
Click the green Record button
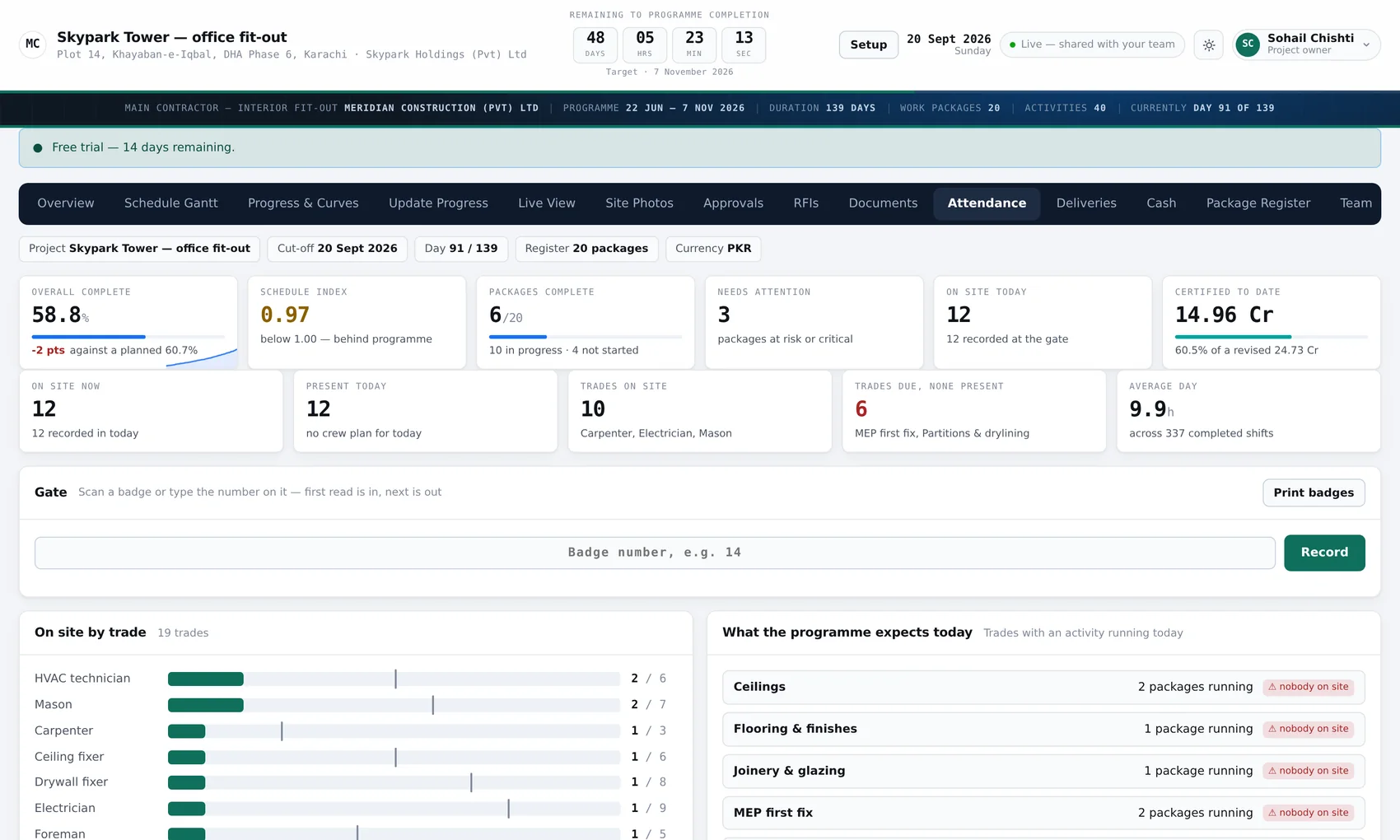point(1324,553)
